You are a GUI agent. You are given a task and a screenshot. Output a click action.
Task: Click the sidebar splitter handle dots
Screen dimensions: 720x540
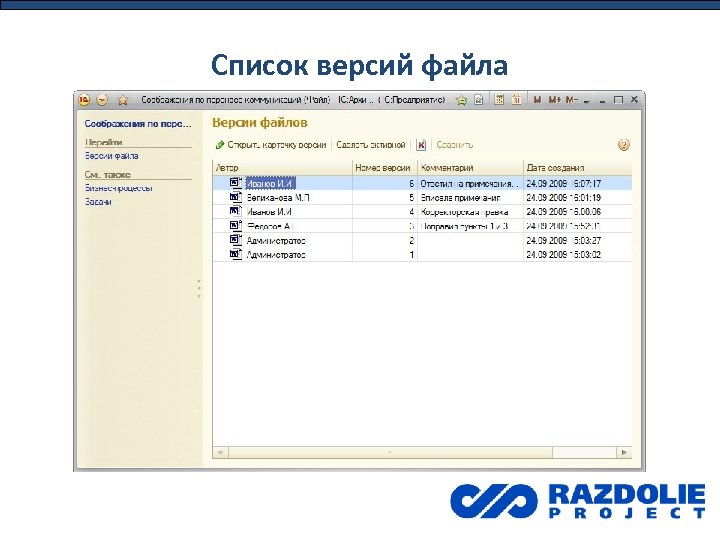(199, 288)
